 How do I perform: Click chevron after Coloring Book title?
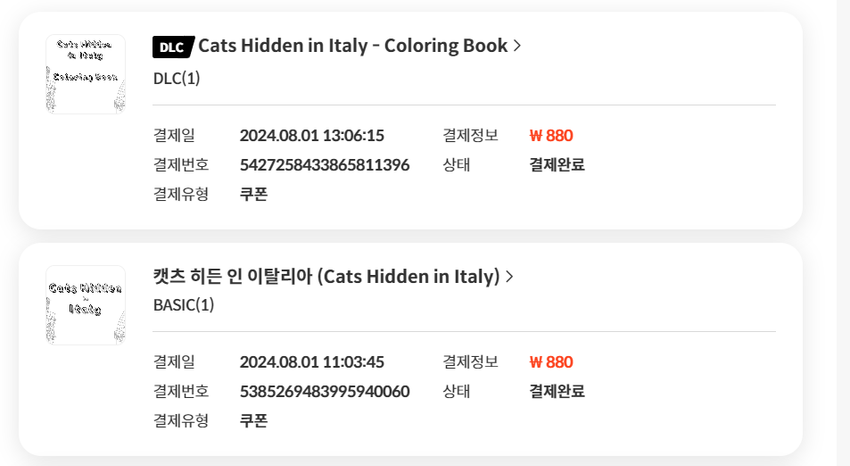point(517,46)
